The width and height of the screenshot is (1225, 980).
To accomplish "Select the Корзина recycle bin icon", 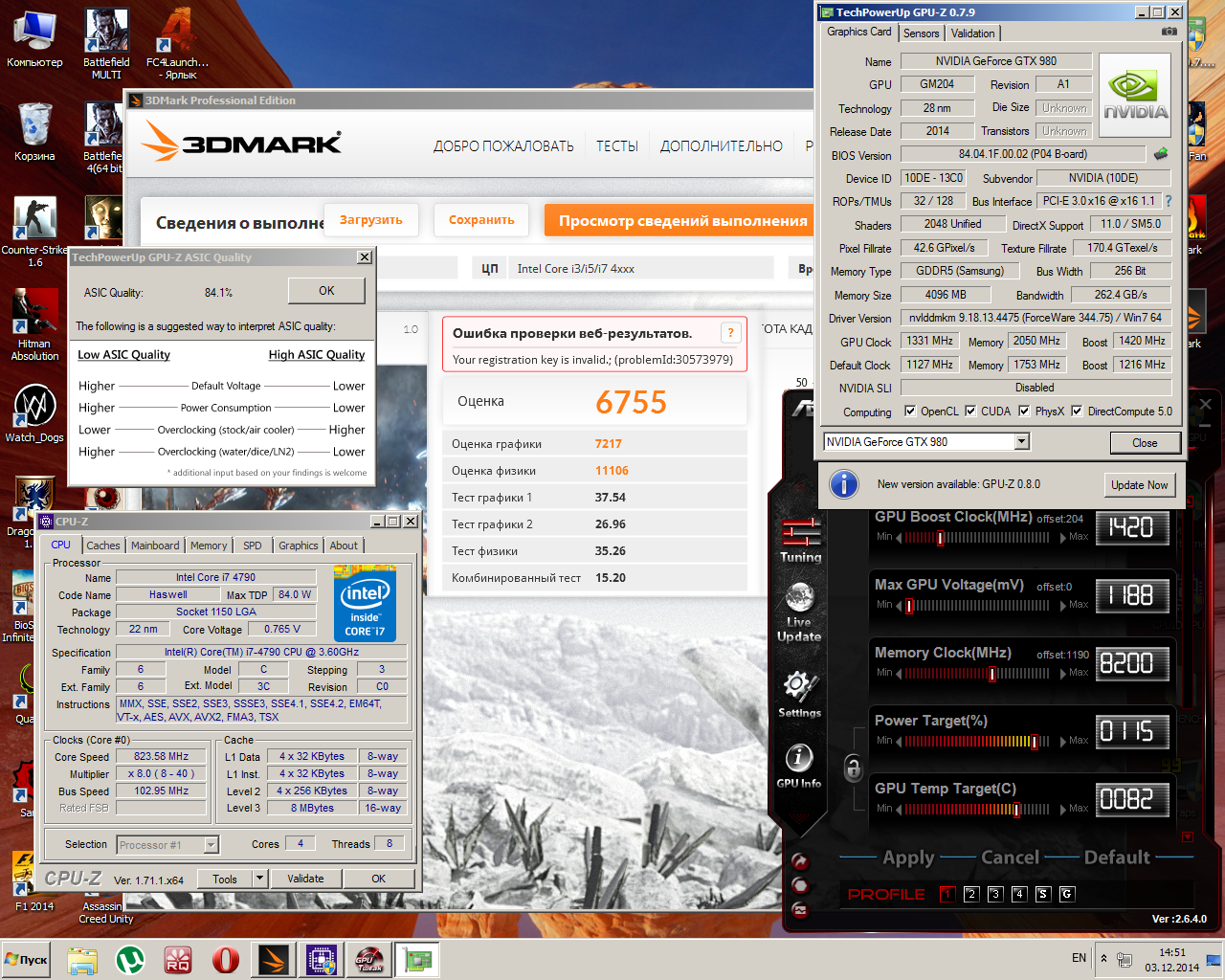I will pyautogui.click(x=34, y=132).
